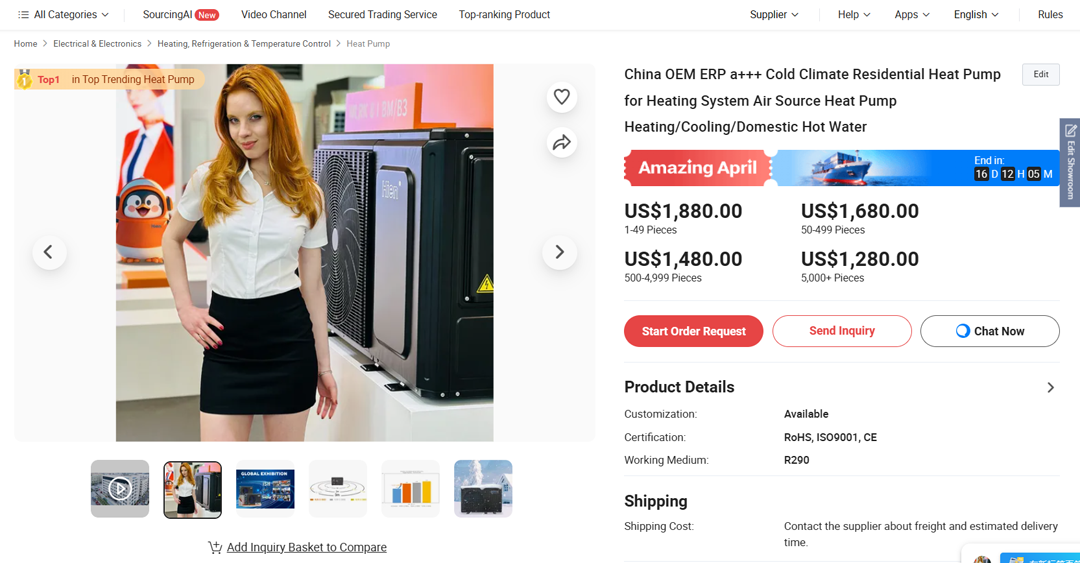Go to Top-ranking Product page

504,15
